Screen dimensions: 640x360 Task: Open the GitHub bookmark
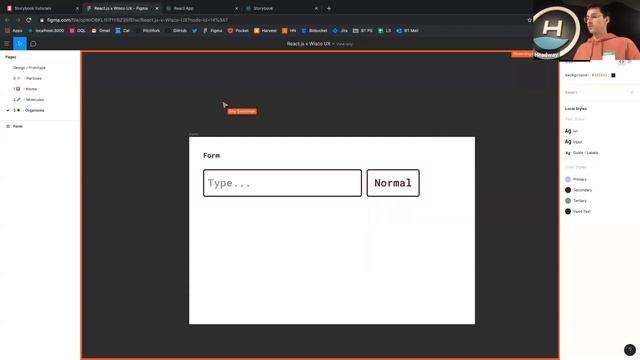pos(176,31)
